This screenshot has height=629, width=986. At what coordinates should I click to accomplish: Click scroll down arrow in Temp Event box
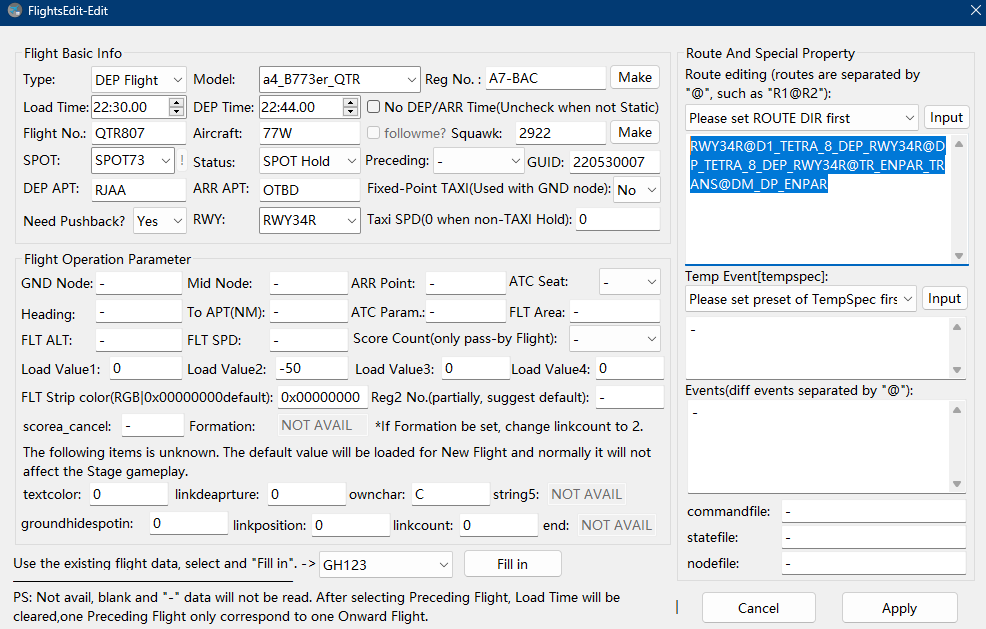pos(956,370)
